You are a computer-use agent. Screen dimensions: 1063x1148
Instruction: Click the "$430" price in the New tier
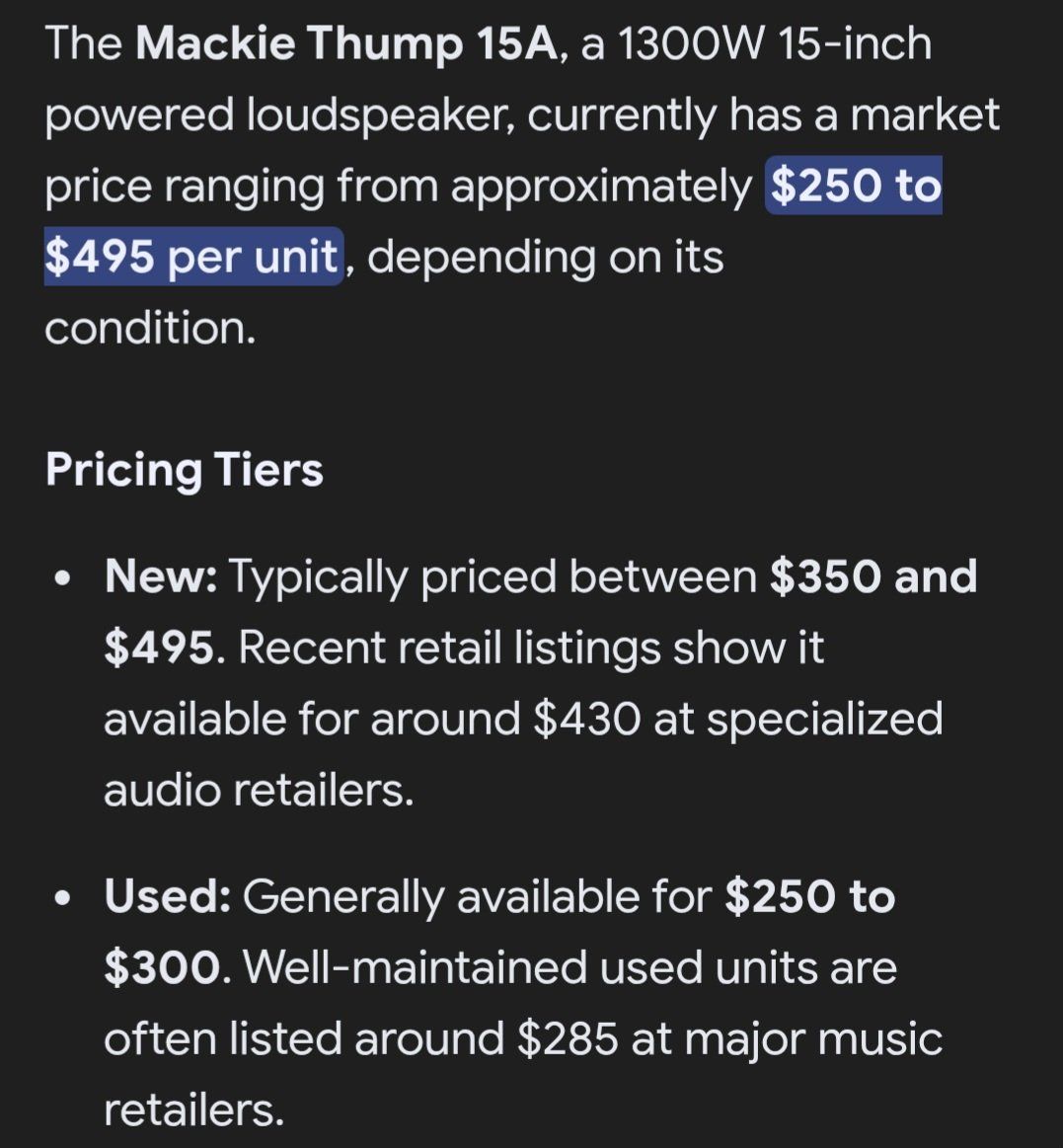click(x=586, y=719)
